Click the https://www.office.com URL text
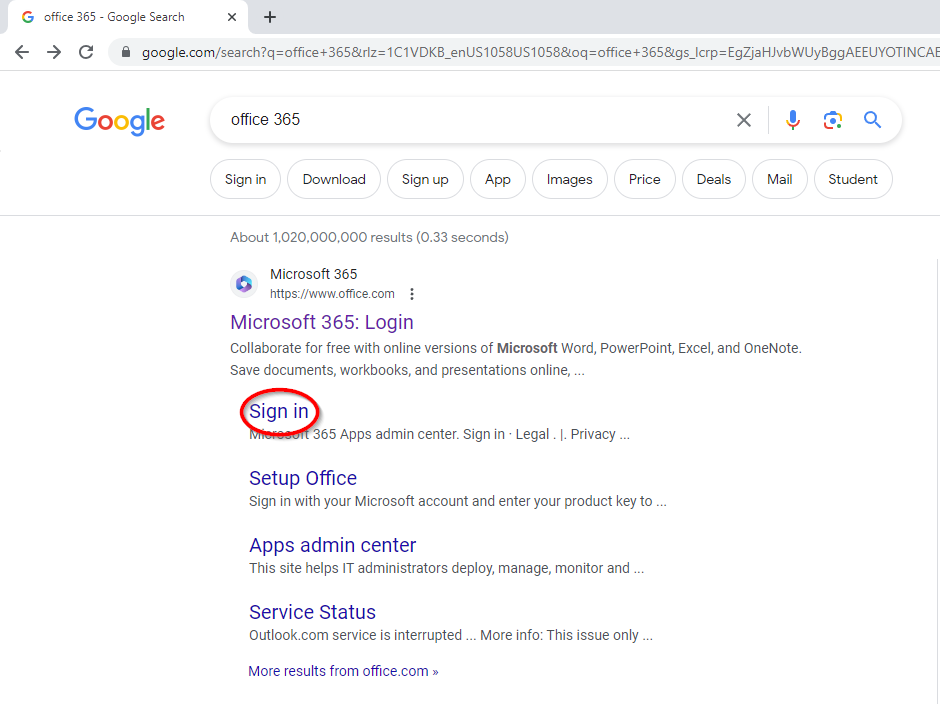 click(332, 294)
